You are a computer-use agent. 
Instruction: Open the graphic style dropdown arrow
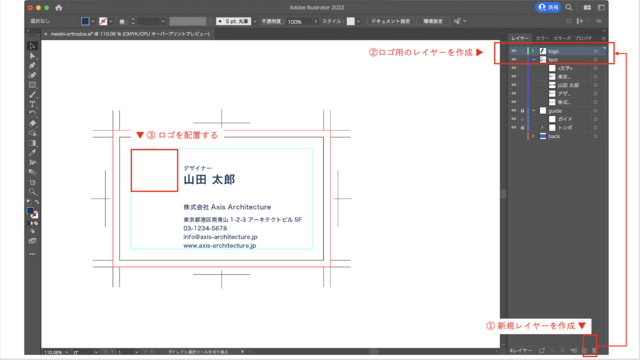click(358, 21)
